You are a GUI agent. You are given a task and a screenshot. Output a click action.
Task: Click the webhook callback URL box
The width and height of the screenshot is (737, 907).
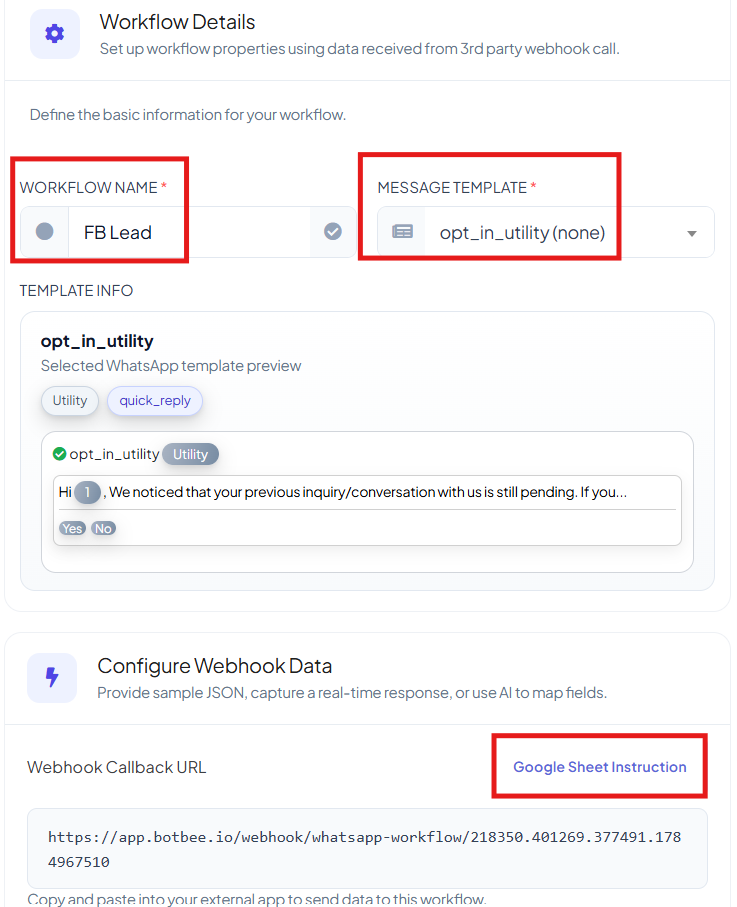click(x=367, y=849)
